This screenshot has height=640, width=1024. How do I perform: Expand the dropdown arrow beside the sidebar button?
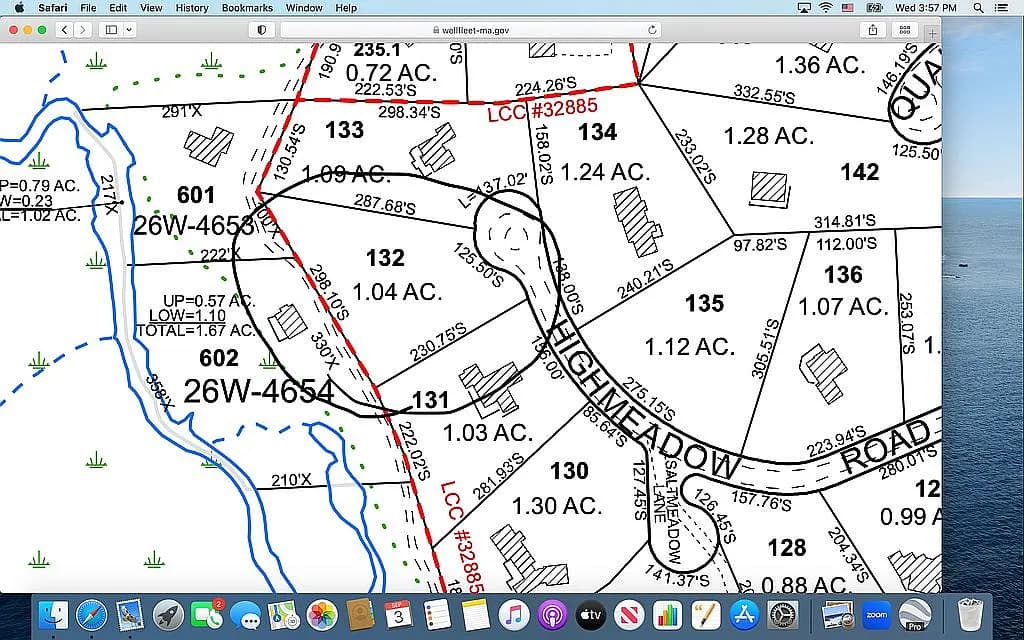click(x=129, y=30)
